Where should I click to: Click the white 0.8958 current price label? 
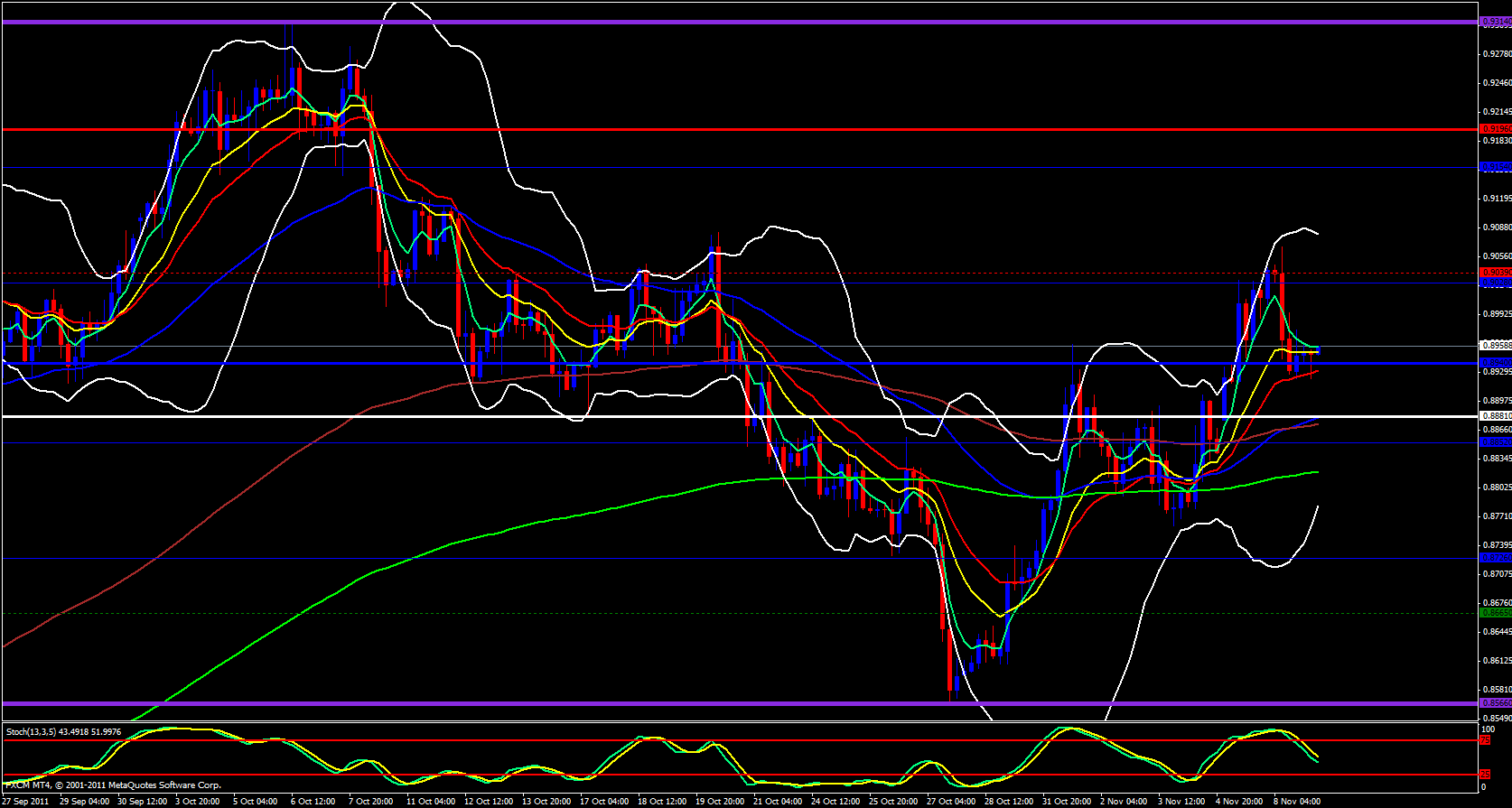point(1496,345)
